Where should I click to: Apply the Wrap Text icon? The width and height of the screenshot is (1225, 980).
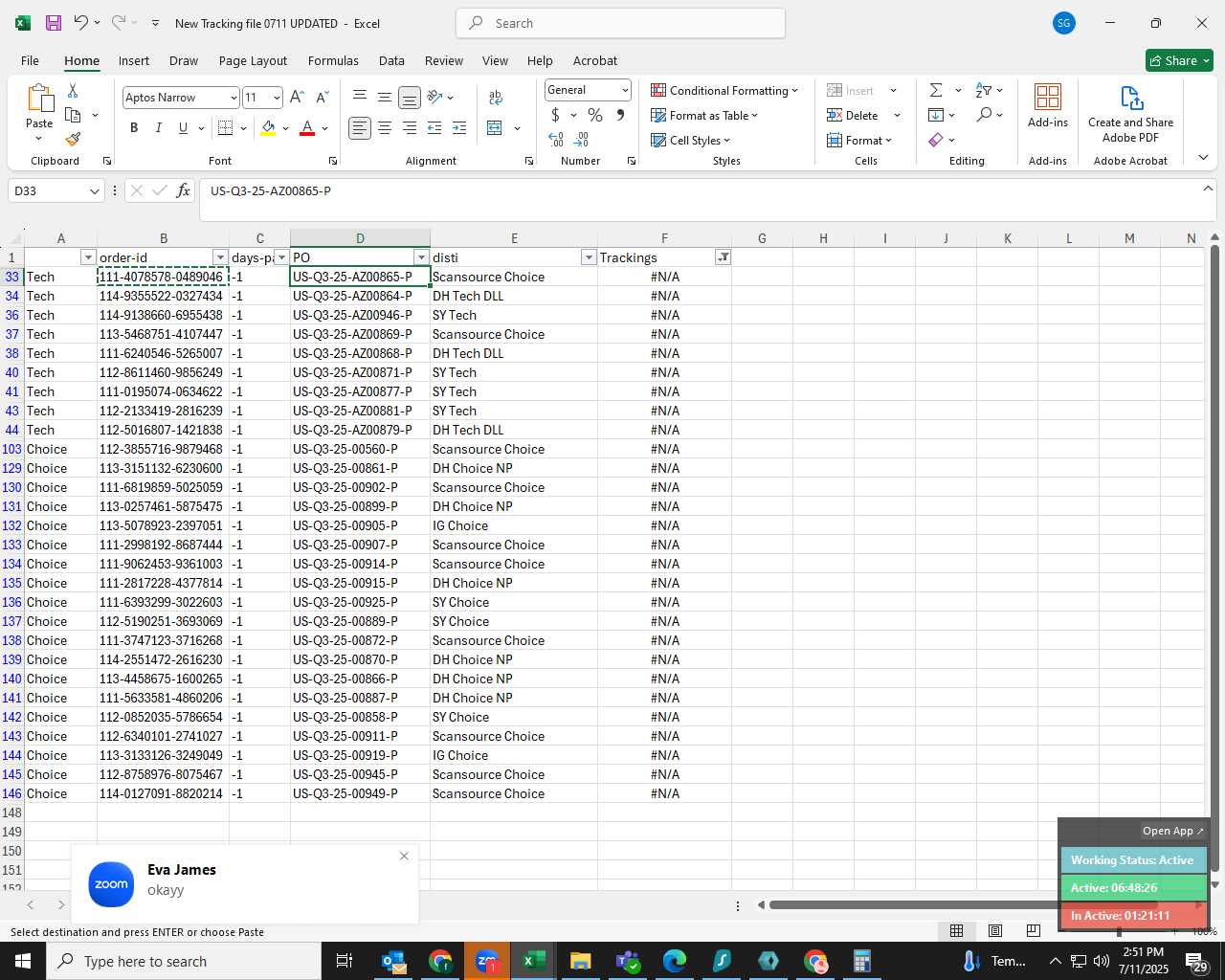[x=496, y=98]
